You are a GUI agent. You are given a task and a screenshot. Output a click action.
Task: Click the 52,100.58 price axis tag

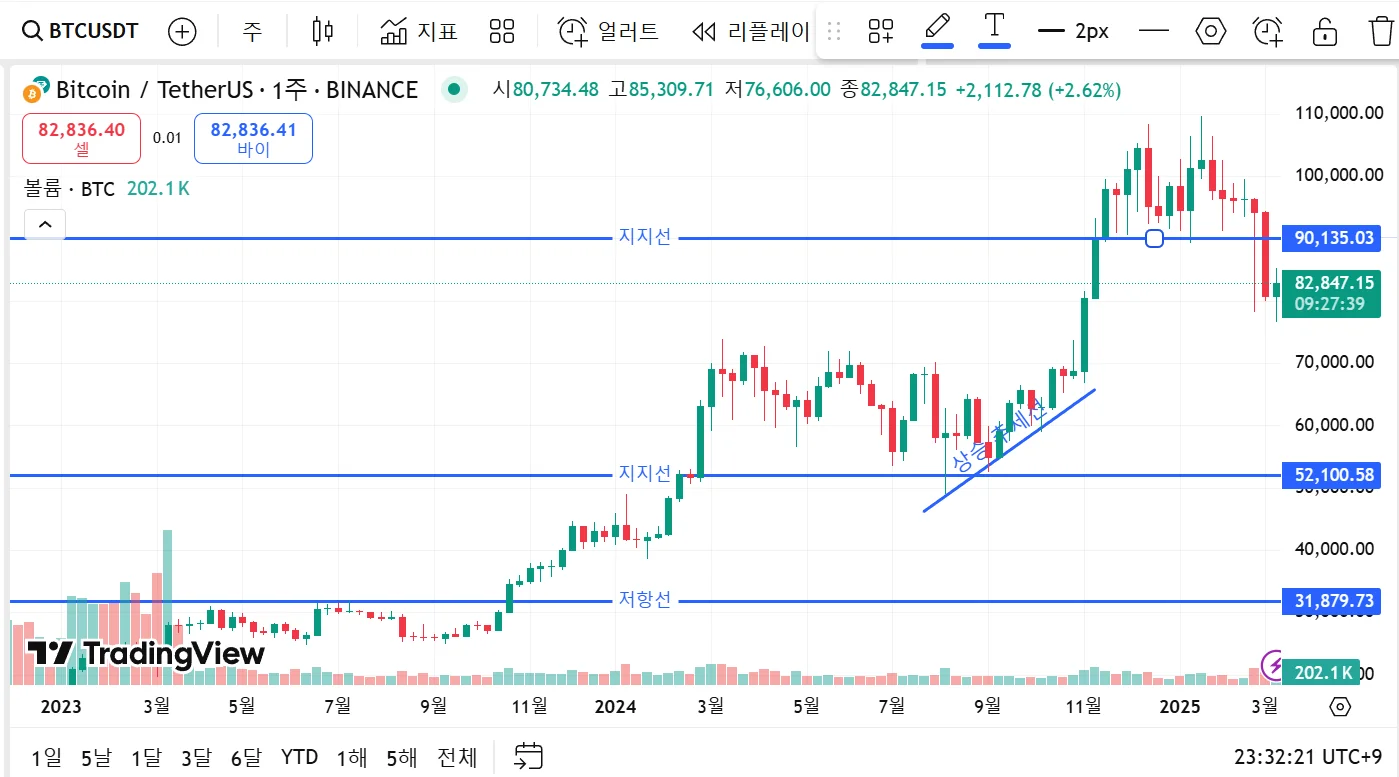(1334, 475)
